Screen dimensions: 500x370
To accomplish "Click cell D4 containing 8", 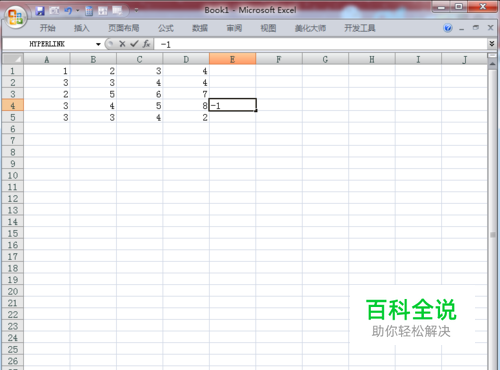I will click(186, 106).
